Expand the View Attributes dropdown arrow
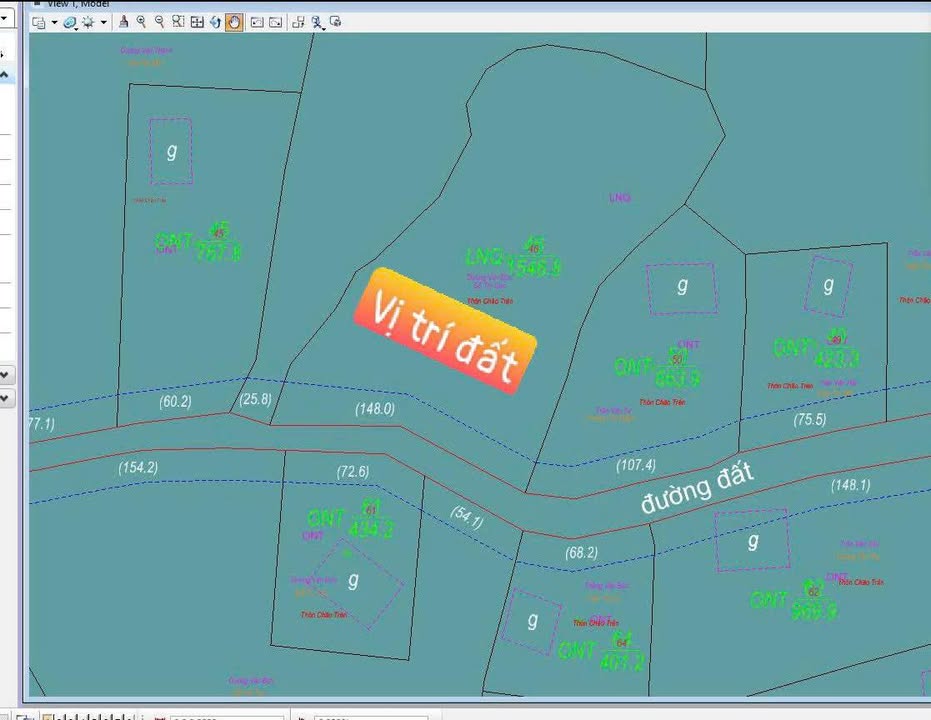Image resolution: width=931 pixels, height=720 pixels. (53, 22)
